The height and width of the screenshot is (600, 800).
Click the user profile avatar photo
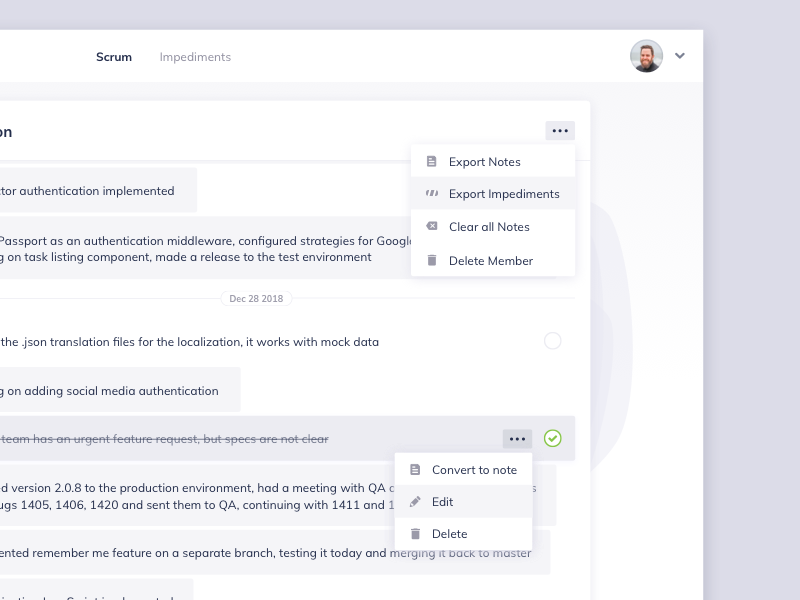[x=647, y=56]
